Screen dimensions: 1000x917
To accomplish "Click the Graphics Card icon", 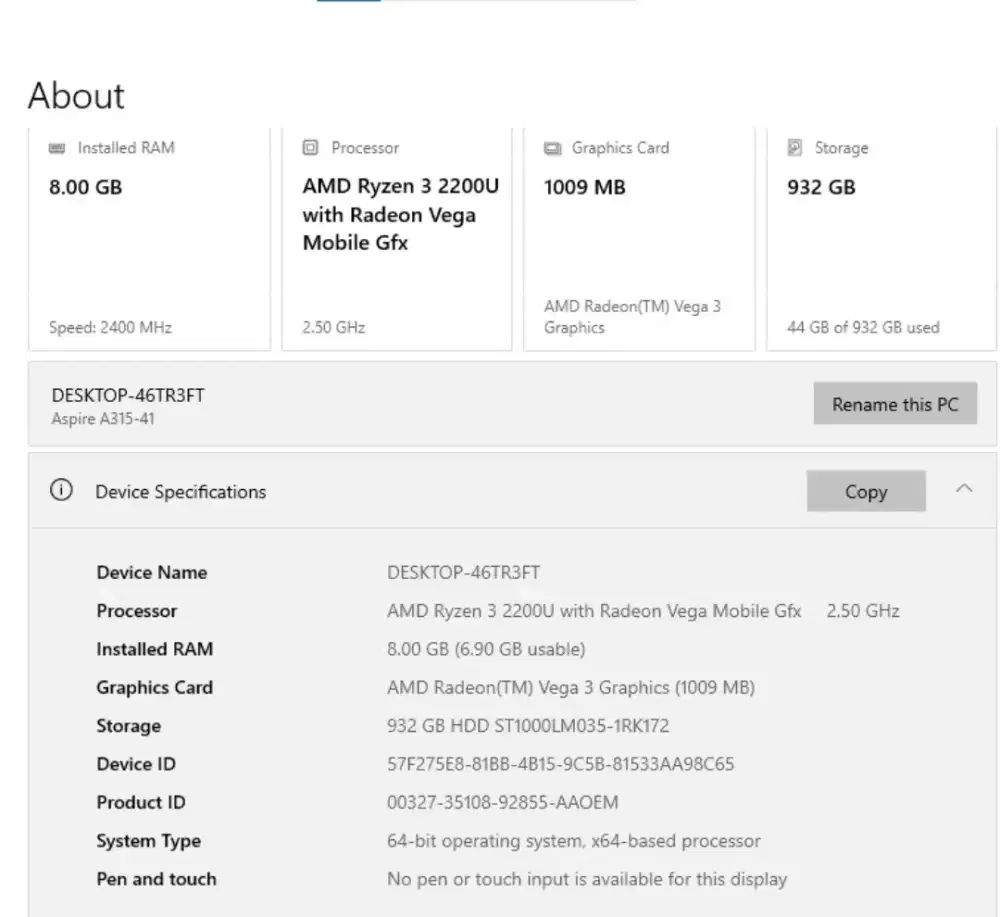I will coord(553,147).
